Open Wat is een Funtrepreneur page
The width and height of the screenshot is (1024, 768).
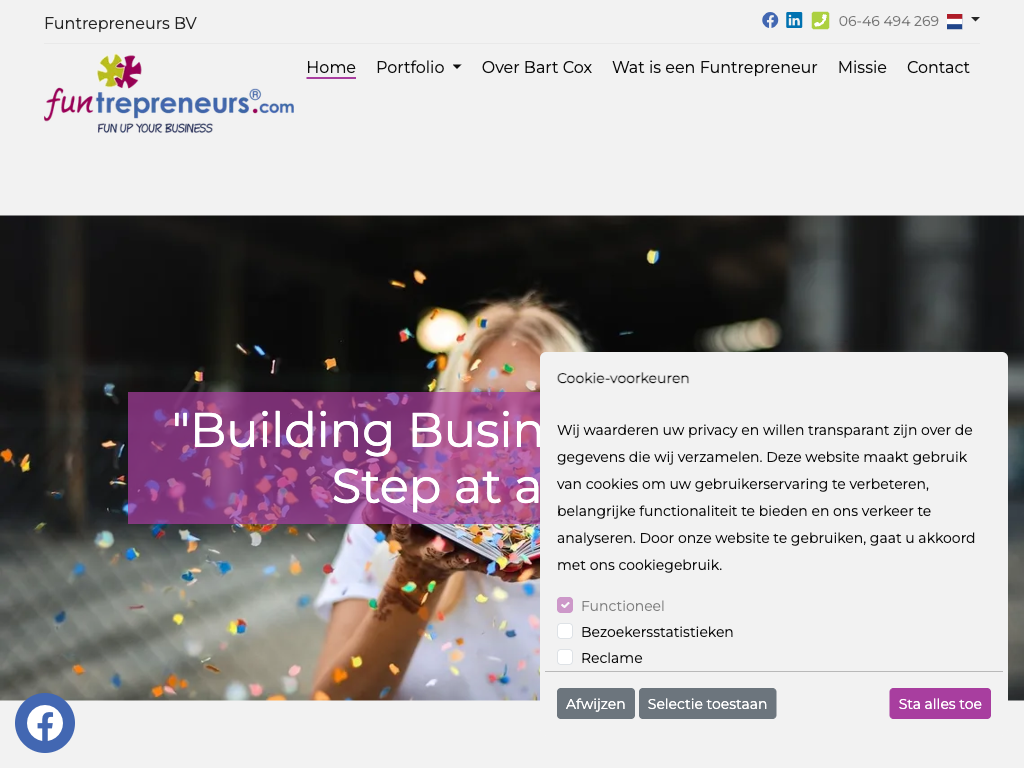[714, 67]
